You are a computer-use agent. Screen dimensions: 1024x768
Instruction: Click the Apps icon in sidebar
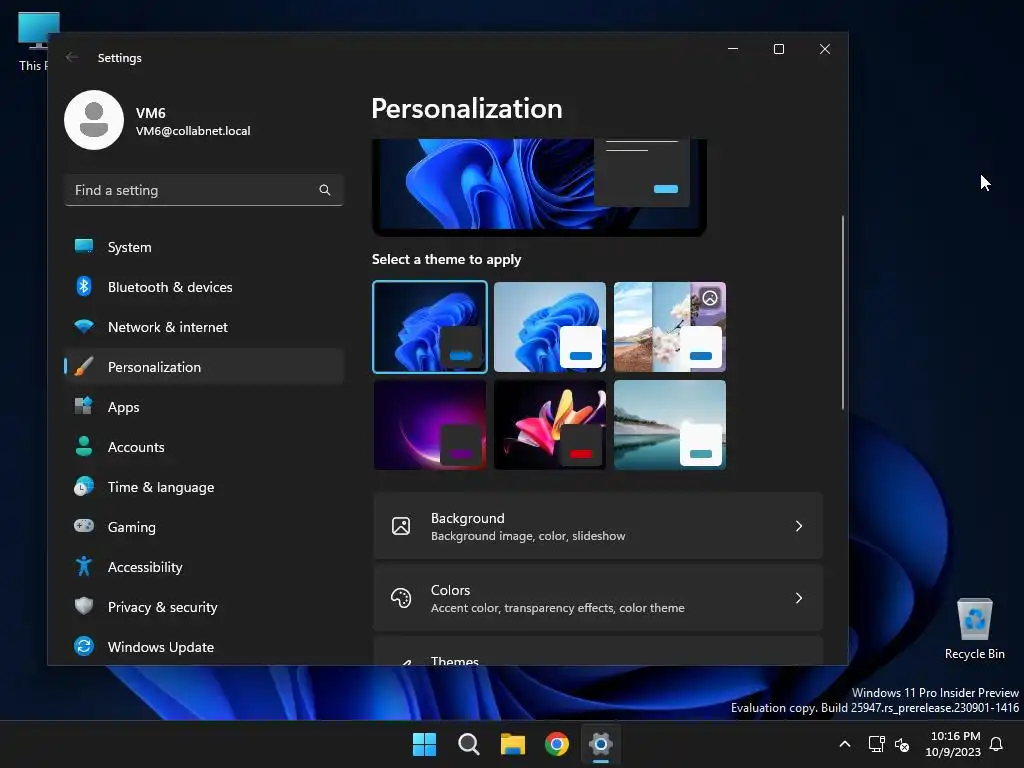[84, 406]
